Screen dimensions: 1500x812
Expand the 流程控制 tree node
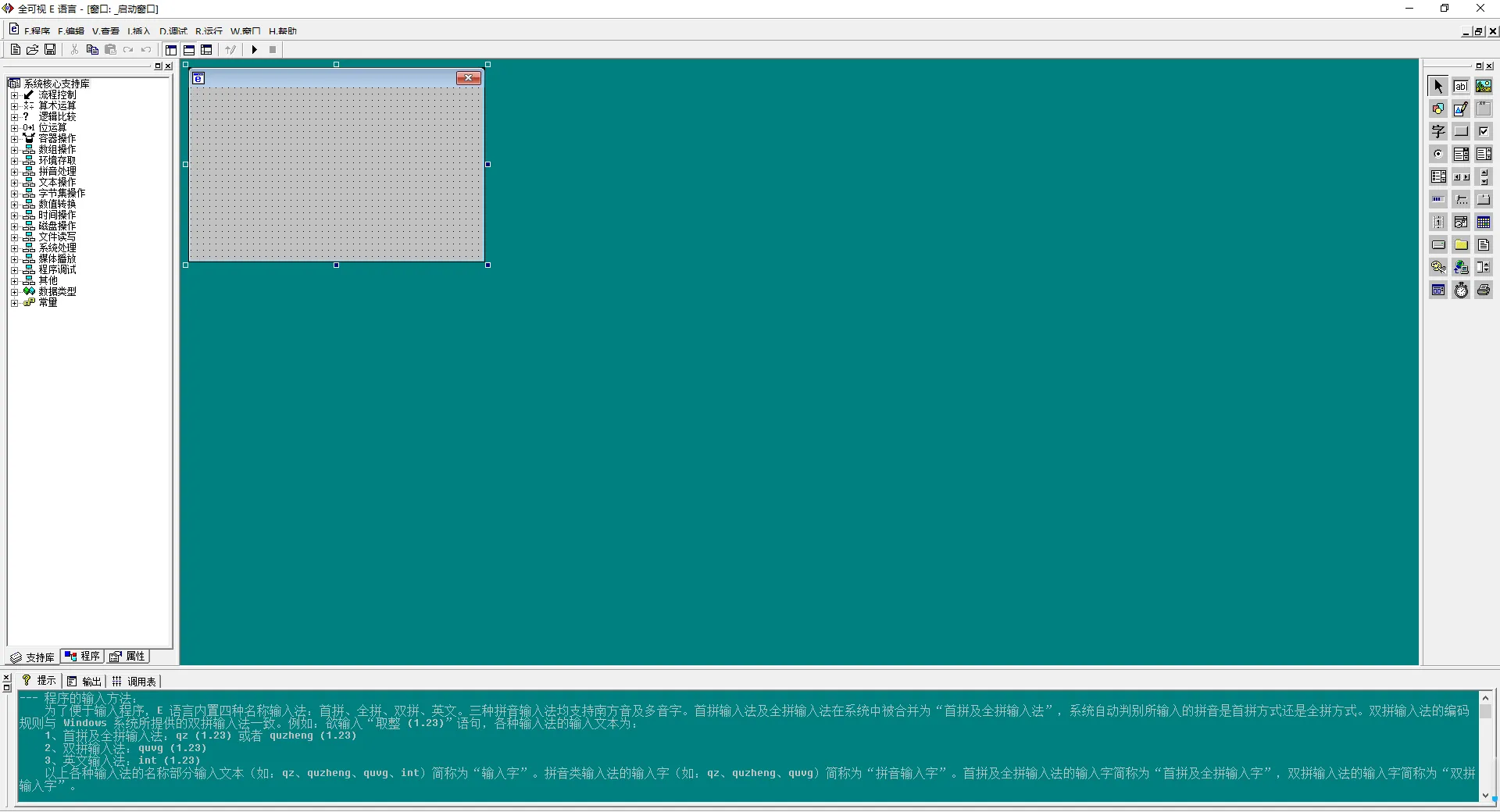click(x=14, y=95)
